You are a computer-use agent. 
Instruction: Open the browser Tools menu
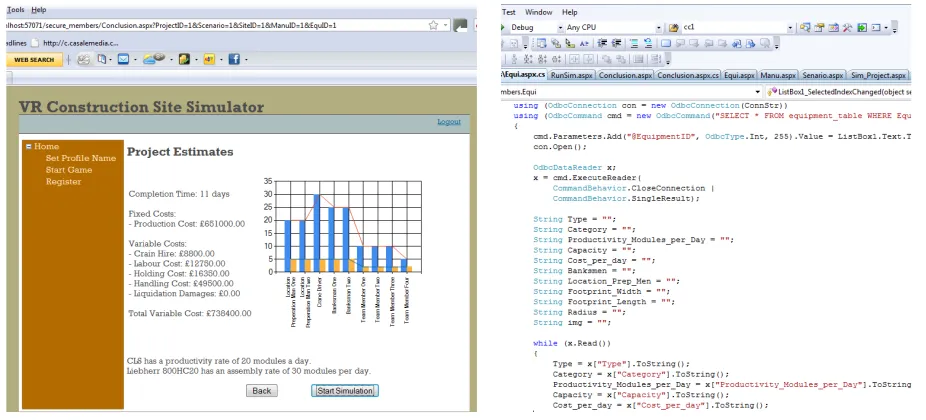(15, 10)
